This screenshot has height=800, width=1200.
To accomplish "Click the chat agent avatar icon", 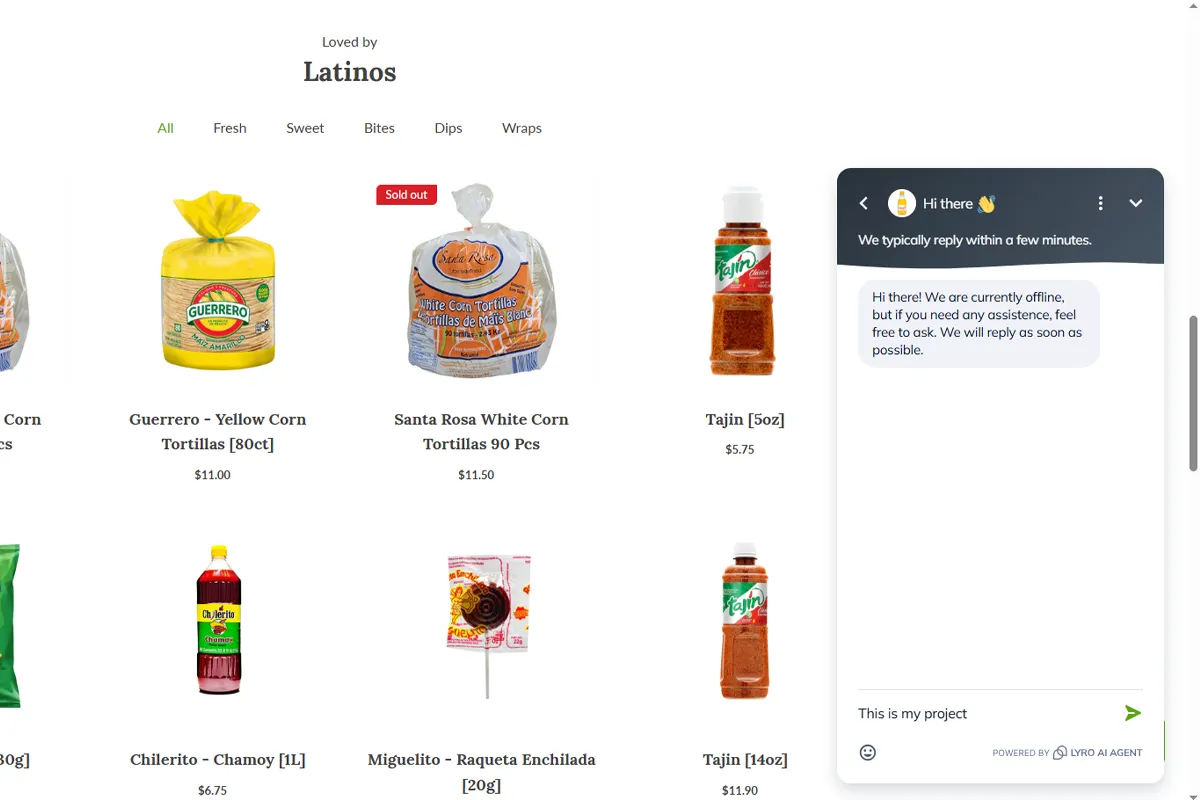I will click(x=902, y=203).
